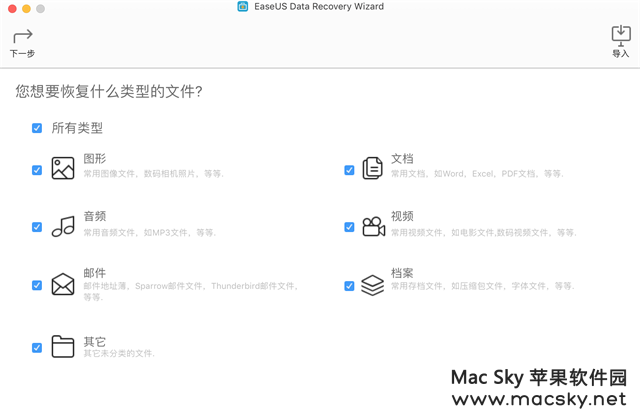This screenshot has height=417, width=640.
Task: Click the 档案 heading text
Action: pyautogui.click(x=402, y=273)
